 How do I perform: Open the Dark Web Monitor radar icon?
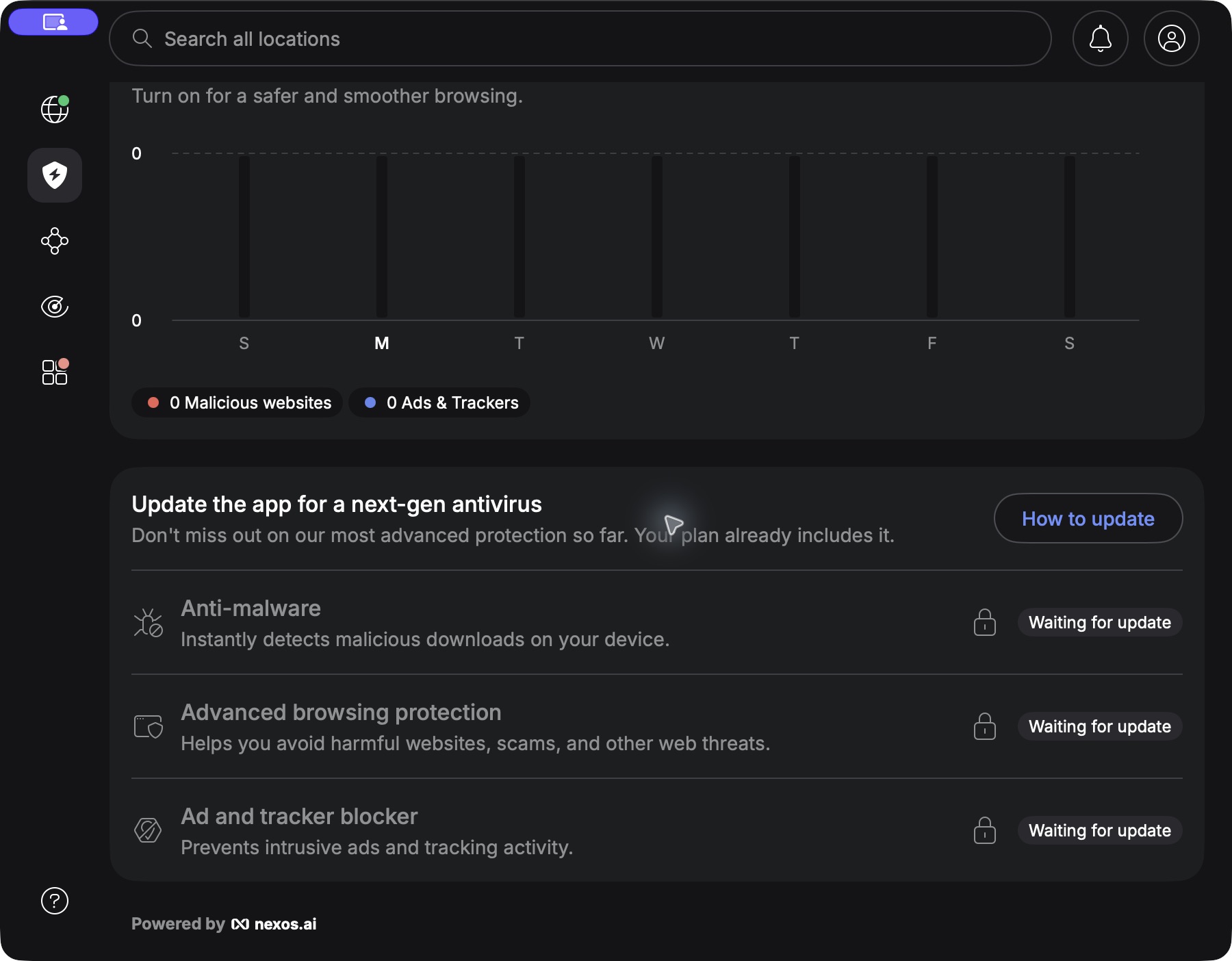[x=55, y=307]
